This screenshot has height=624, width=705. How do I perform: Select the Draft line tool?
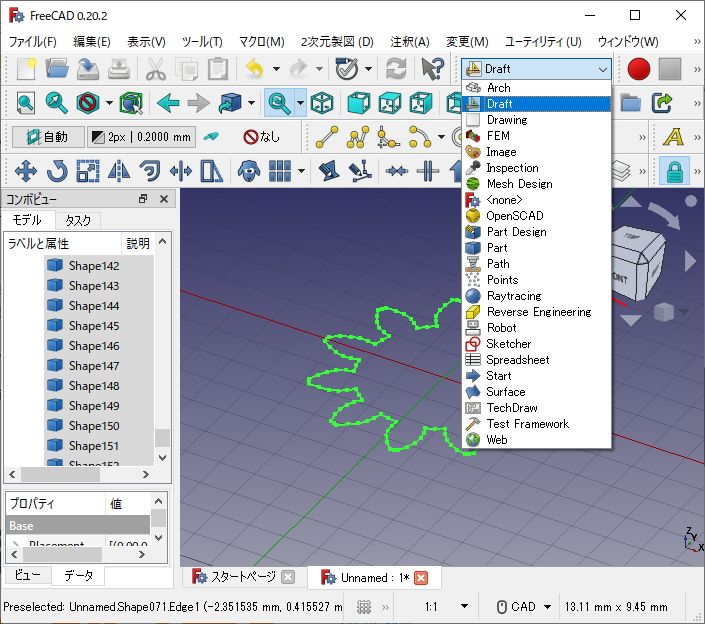tap(327, 137)
